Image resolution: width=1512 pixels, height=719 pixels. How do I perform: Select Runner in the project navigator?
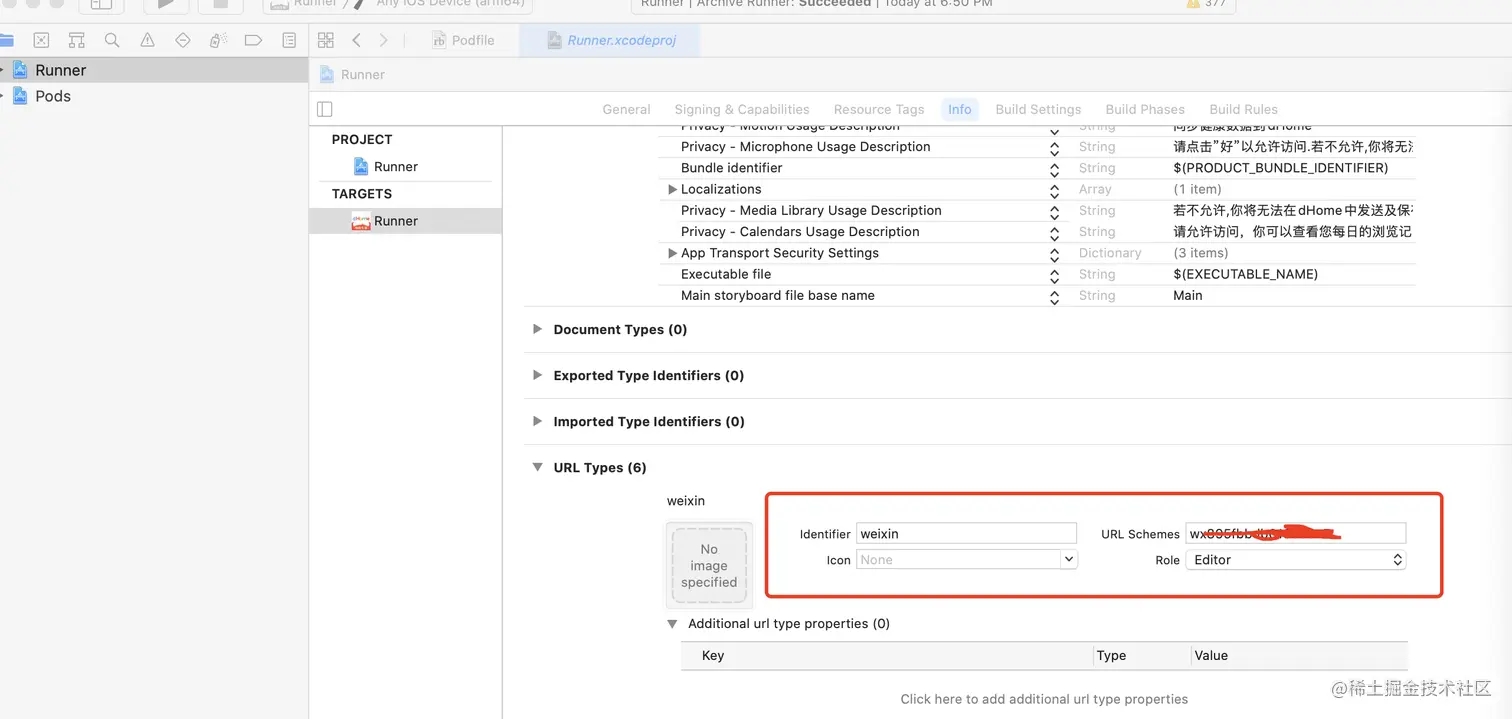(x=154, y=70)
